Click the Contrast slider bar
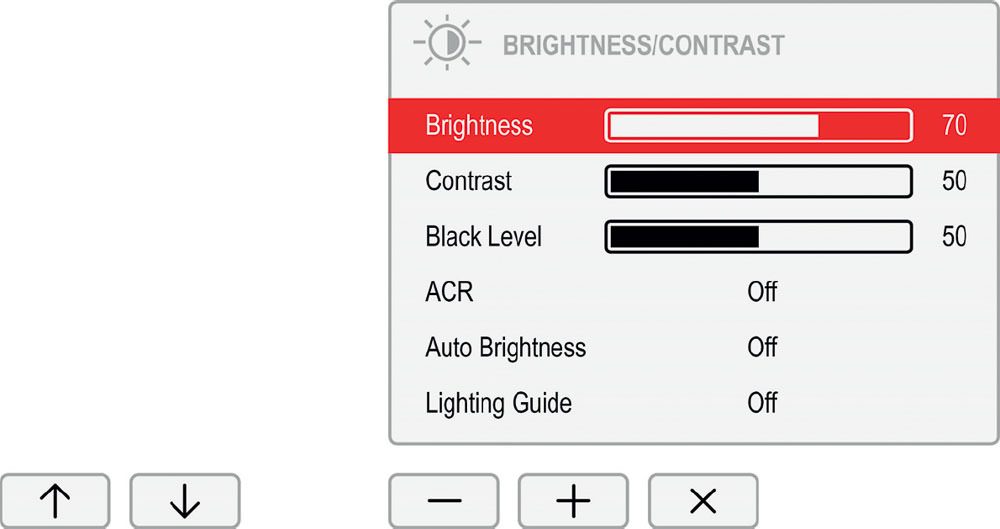The height and width of the screenshot is (529, 1000). click(758, 181)
